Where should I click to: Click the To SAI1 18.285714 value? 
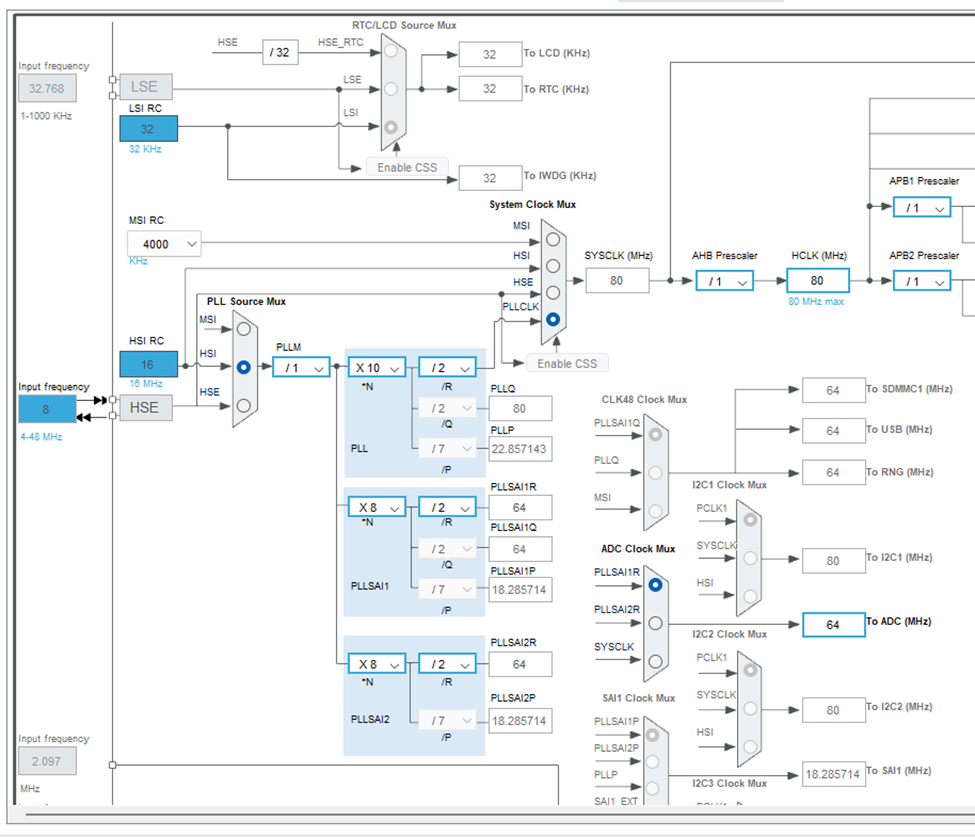833,774
